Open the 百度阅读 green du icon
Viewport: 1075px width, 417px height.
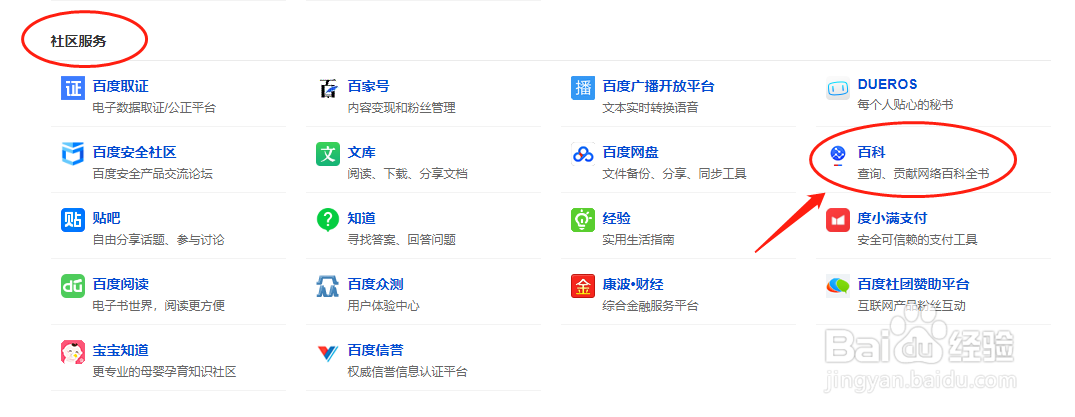pos(73,286)
